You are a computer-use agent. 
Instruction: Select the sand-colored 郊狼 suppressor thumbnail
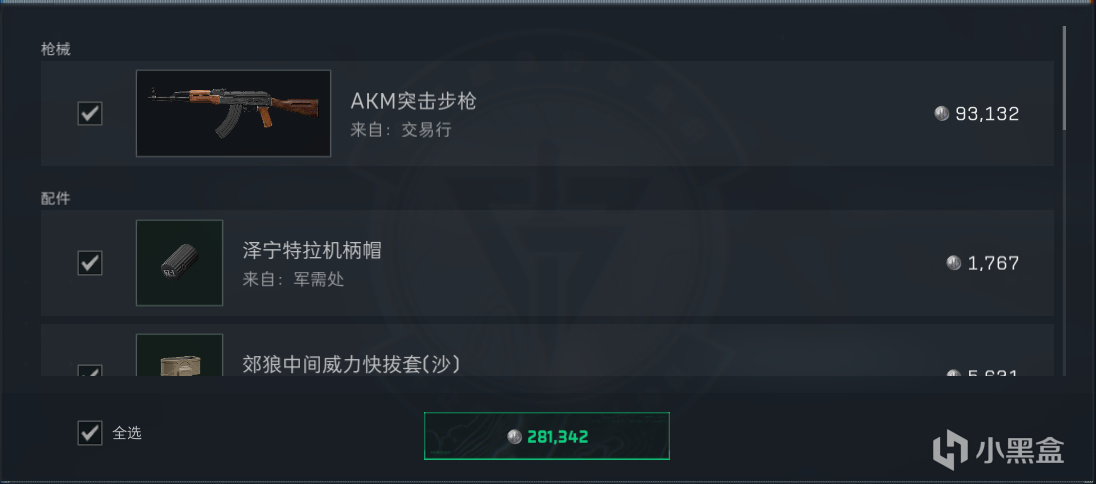click(180, 355)
